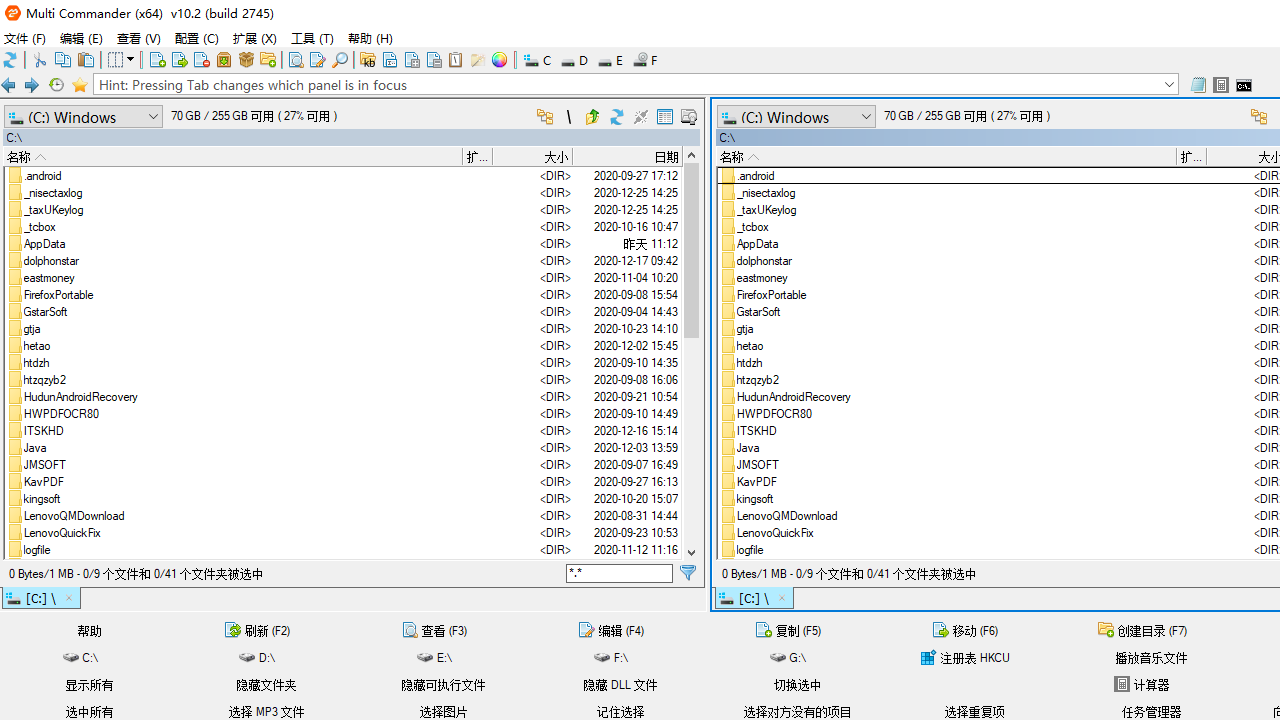Click the Copy toolbar icon

(62, 60)
